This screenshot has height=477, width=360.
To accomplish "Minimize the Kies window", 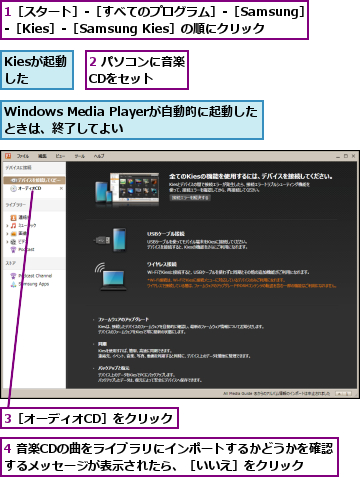I will (338, 156).
